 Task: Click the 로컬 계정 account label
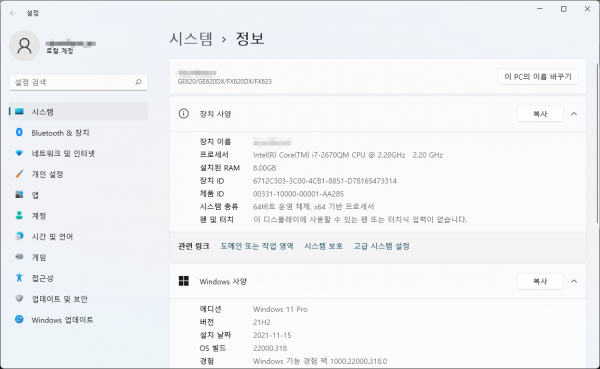(x=60, y=51)
